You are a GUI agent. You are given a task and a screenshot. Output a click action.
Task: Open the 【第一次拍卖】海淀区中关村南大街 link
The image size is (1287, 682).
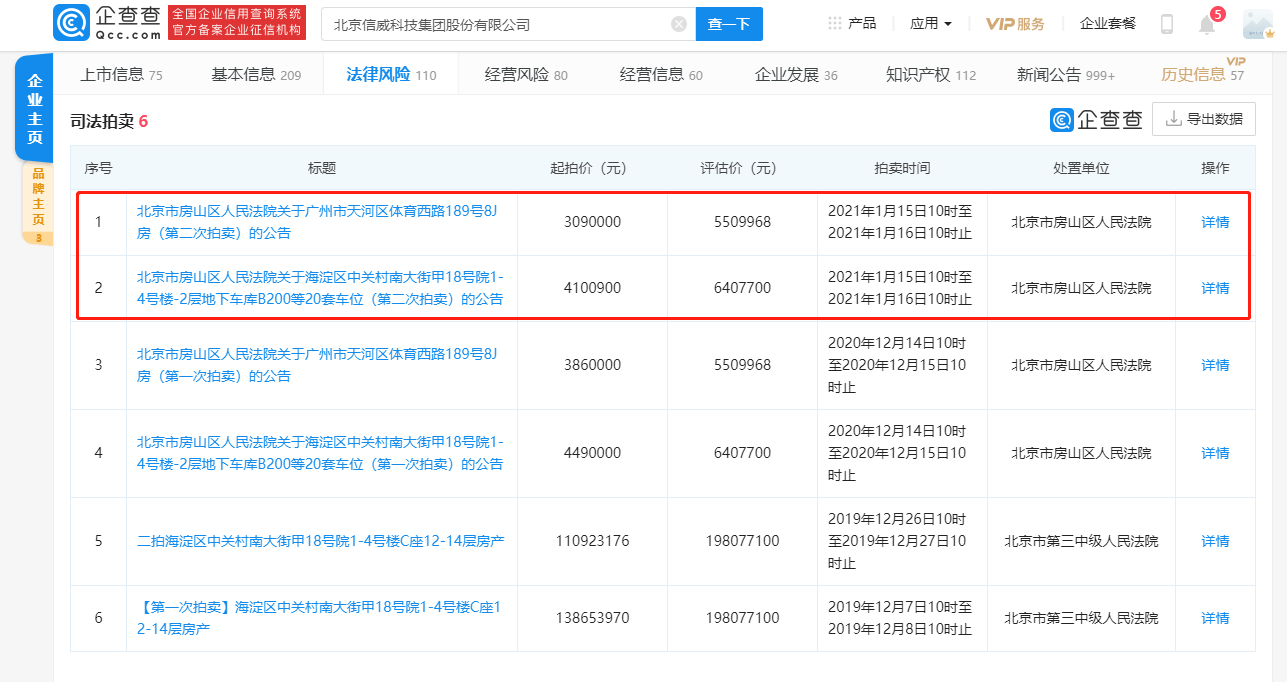point(318,618)
